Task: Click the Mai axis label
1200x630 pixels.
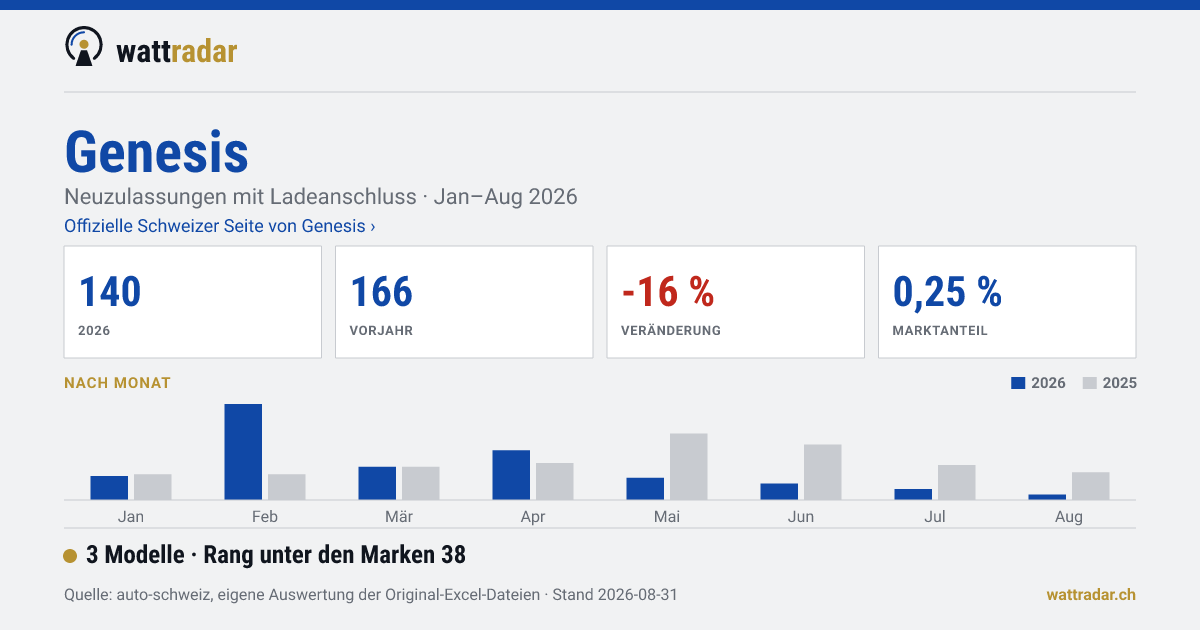Action: 667,517
